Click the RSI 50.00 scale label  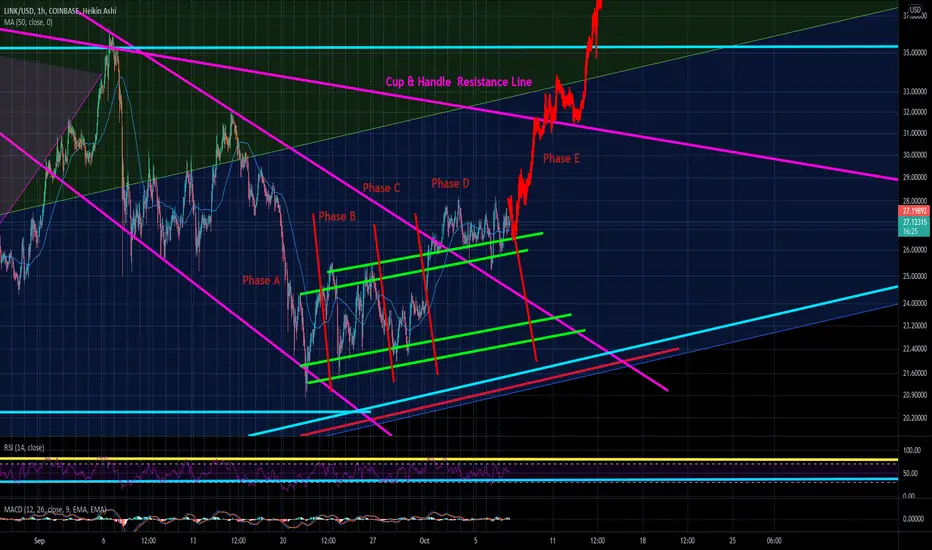912,474
